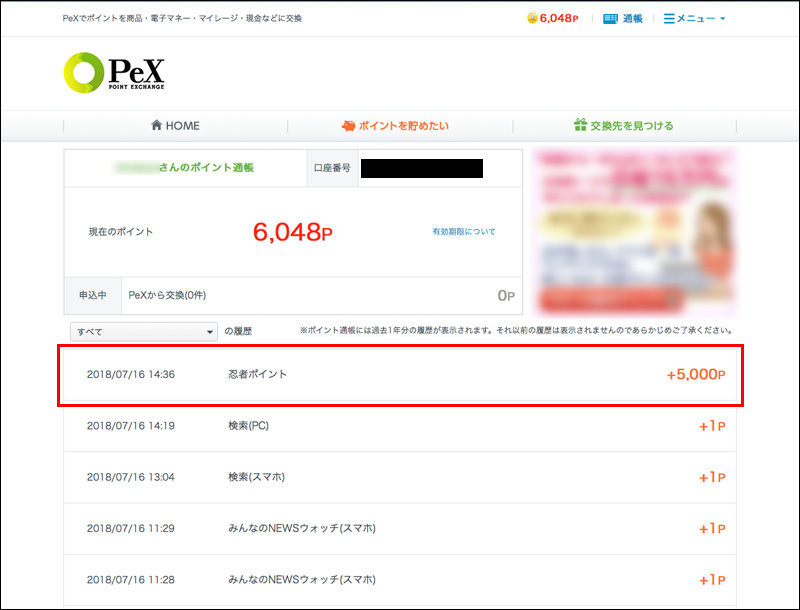Viewport: 800px width, 610px height.
Task: Click the piggy bank icon for ポイントを貯めたい
Action: pos(348,125)
